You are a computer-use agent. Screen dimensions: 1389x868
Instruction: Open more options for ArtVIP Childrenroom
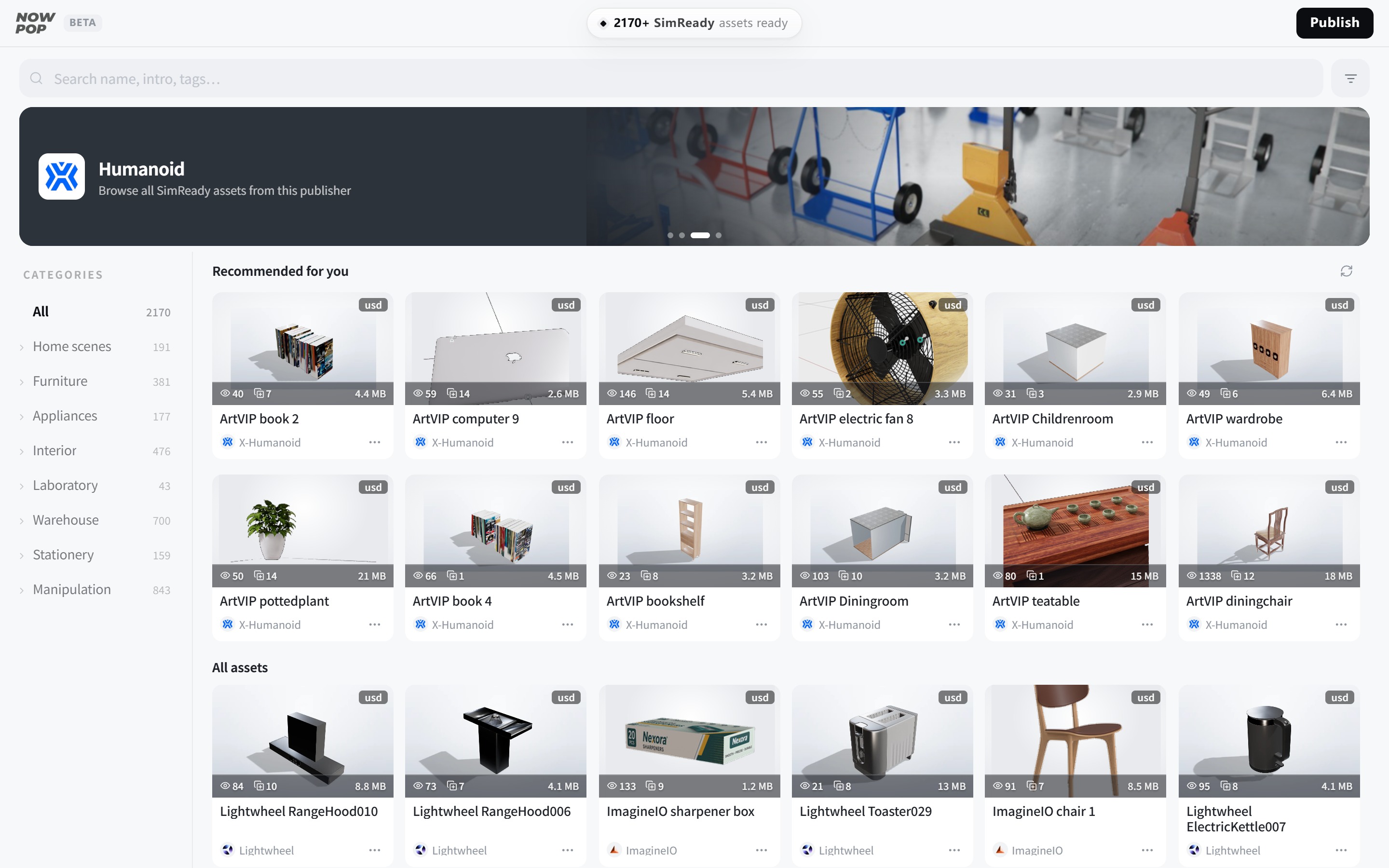click(x=1147, y=442)
